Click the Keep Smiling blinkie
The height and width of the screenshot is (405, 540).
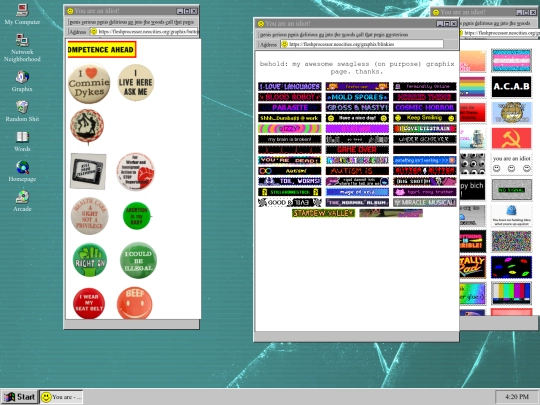click(425, 118)
